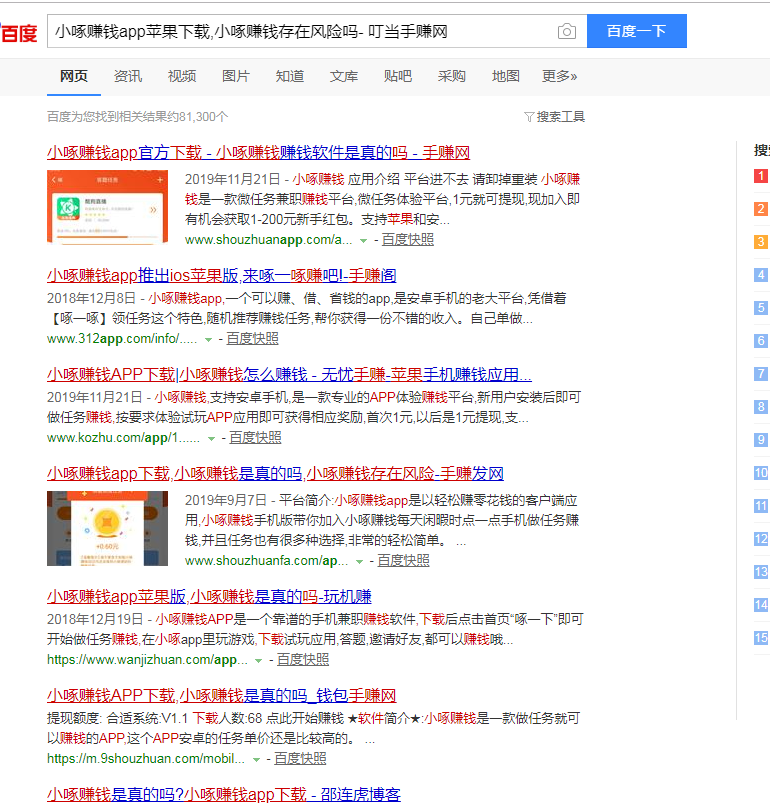Click the www.shouzhuanapp.com URL
The image size is (770, 807).
point(269,240)
